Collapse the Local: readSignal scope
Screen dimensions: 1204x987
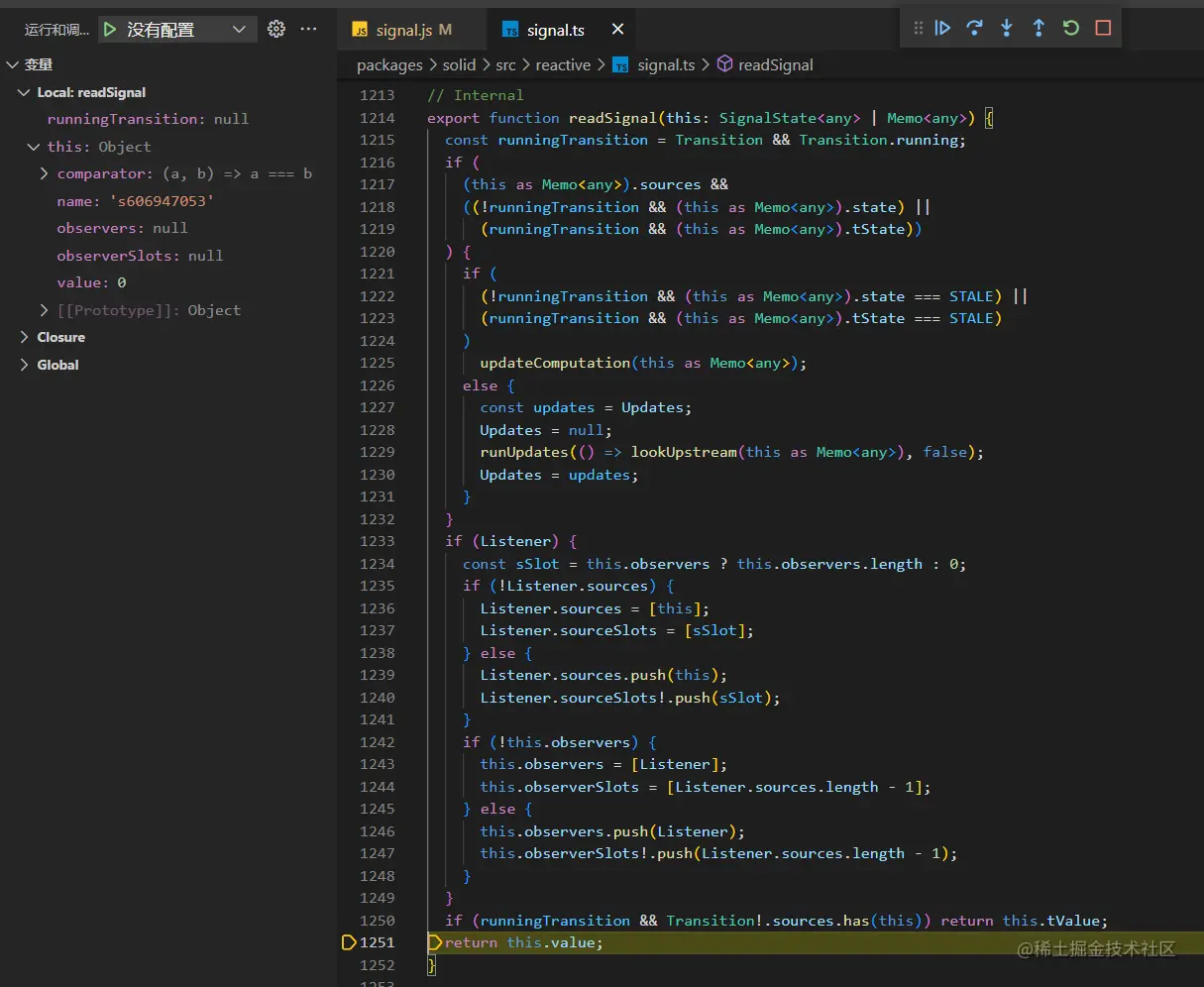[x=25, y=93]
